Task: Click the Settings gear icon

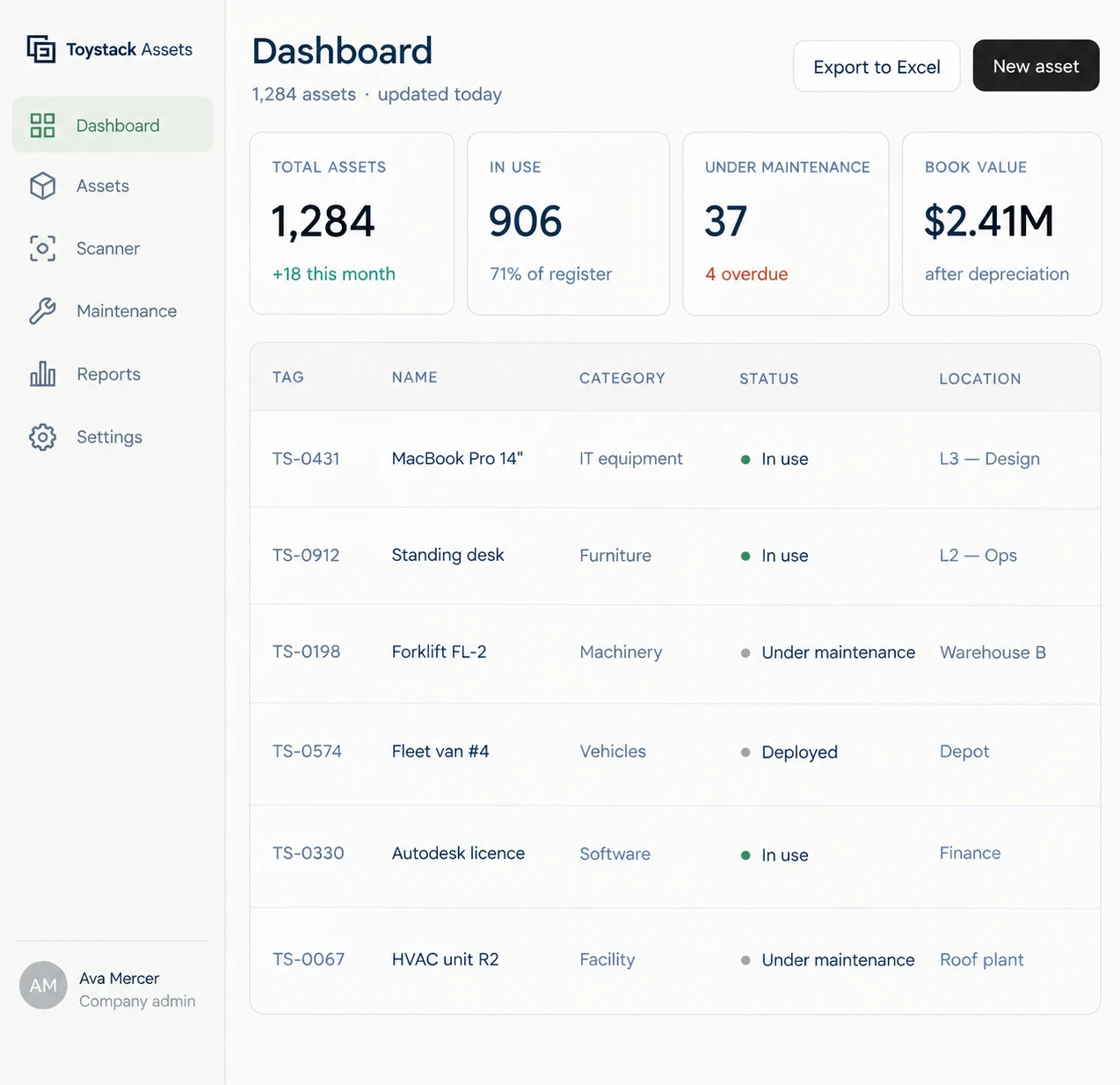Action: (x=42, y=437)
